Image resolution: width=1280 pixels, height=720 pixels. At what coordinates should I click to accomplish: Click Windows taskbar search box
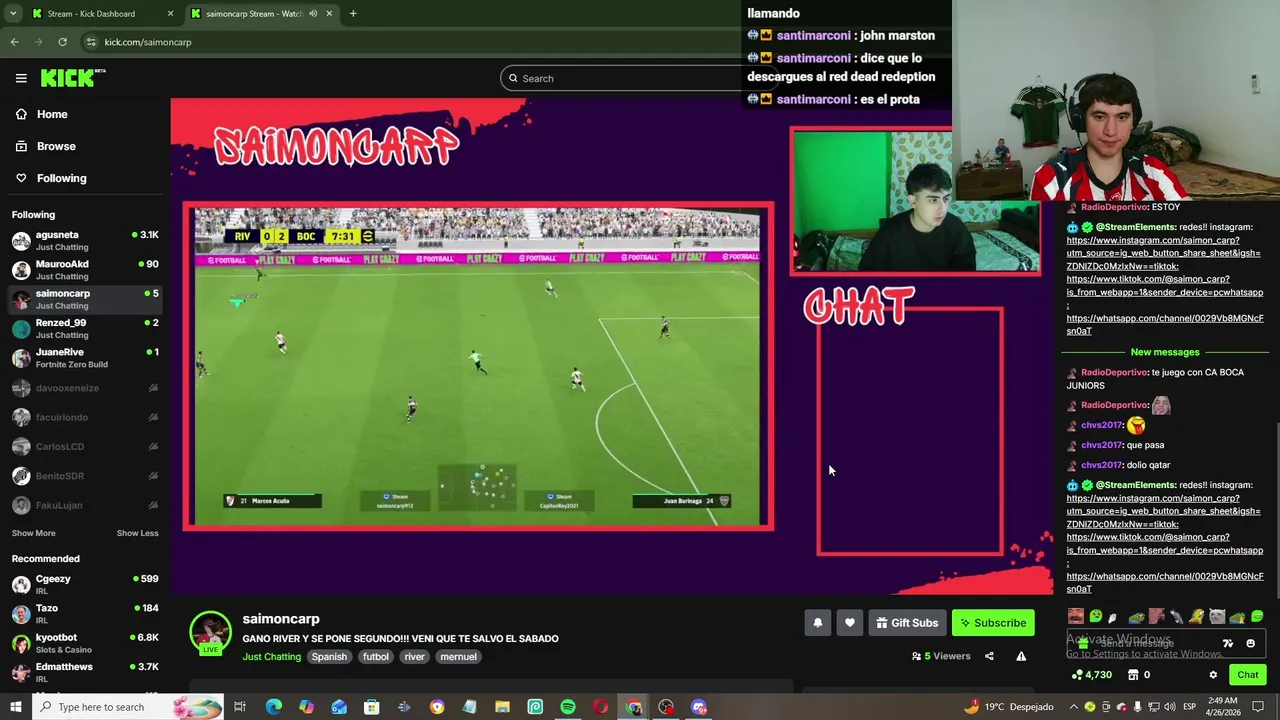[128, 707]
